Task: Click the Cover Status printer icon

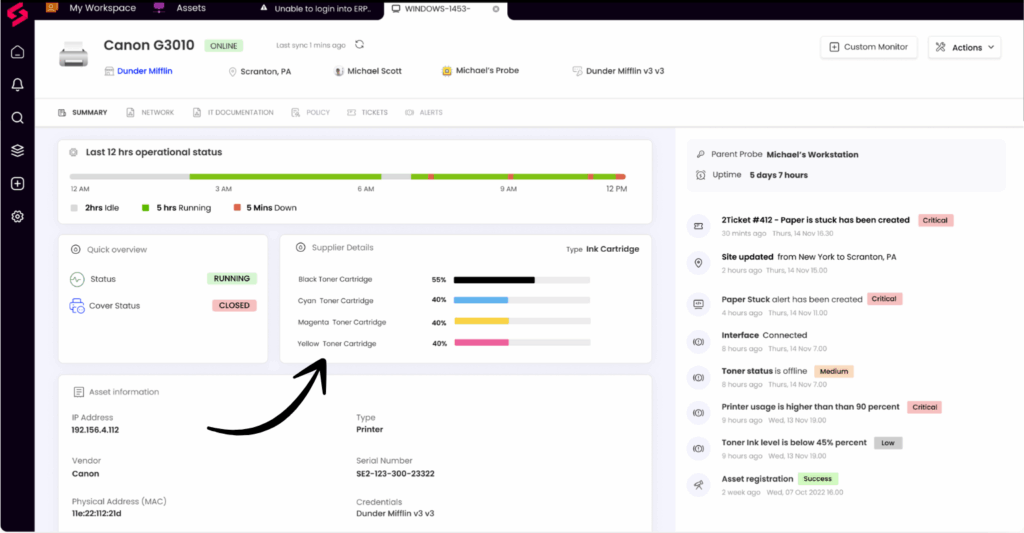Action: pyautogui.click(x=77, y=306)
